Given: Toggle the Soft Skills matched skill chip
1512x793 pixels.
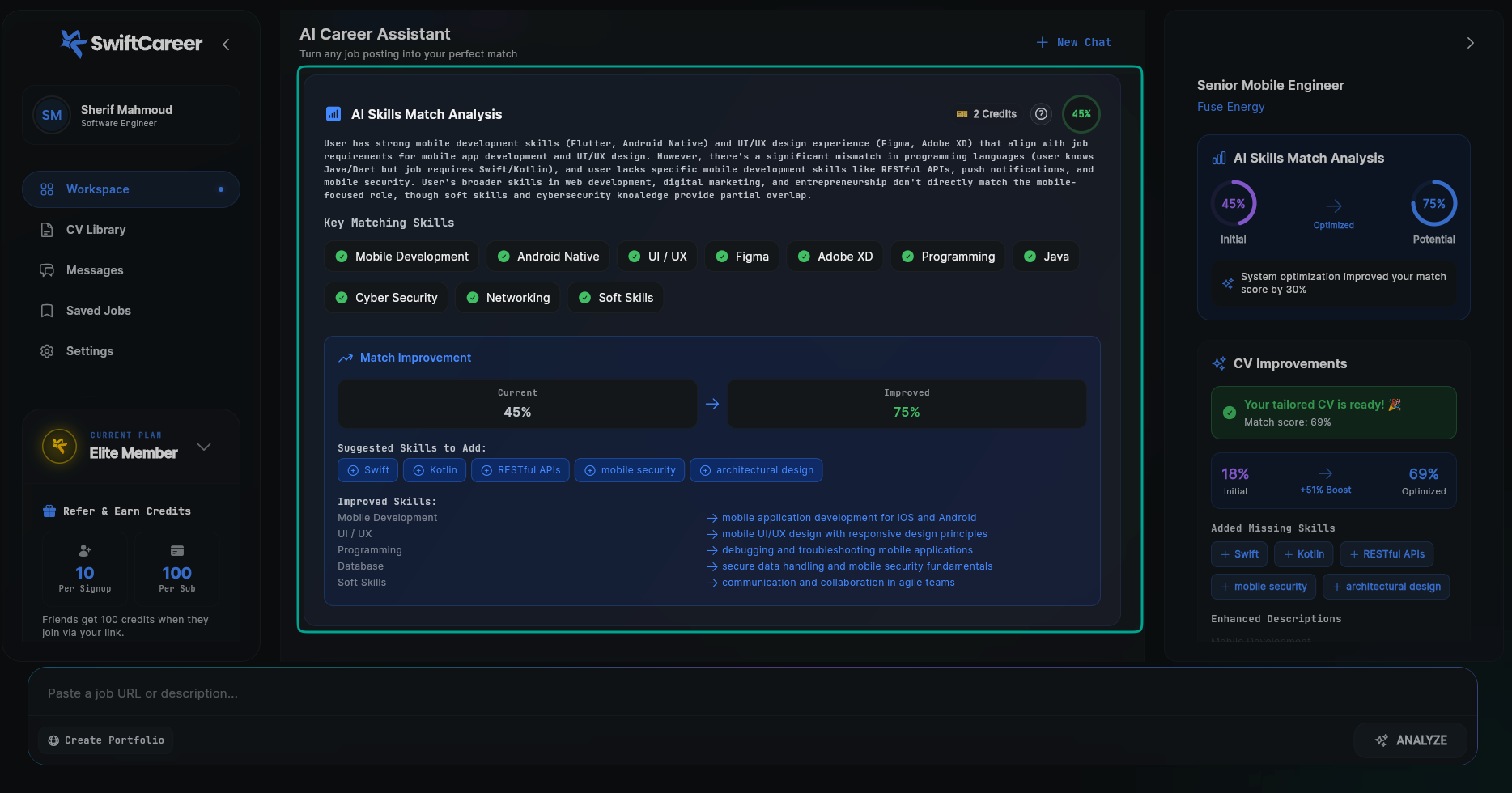Looking at the screenshot, I should point(615,297).
